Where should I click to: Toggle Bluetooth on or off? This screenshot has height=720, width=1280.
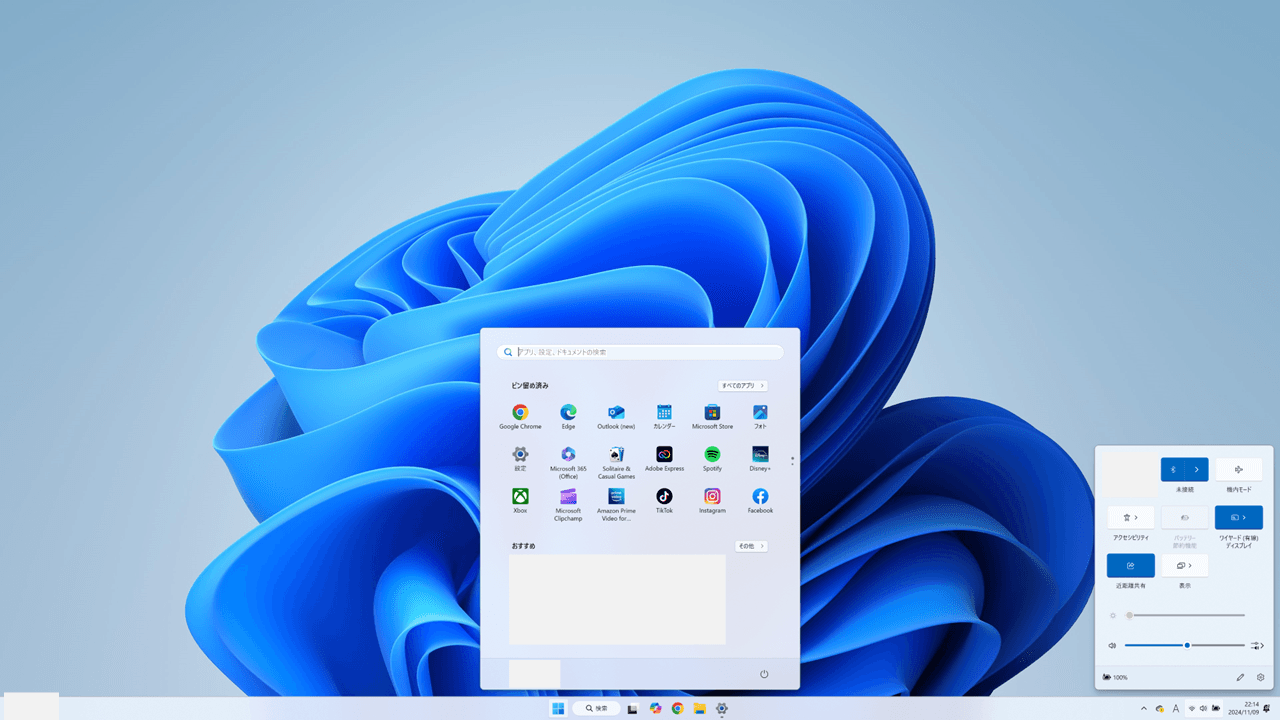click(x=1173, y=470)
